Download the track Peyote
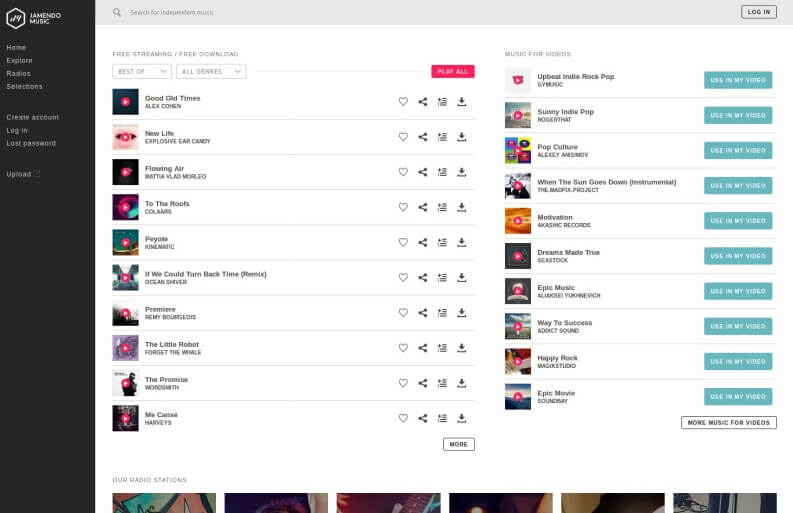This screenshot has width=793, height=513. [462, 242]
